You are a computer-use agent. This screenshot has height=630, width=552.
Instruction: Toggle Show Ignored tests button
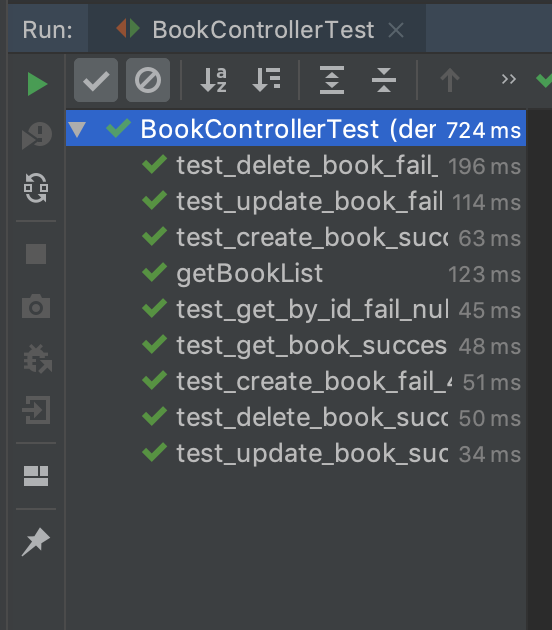click(148, 80)
